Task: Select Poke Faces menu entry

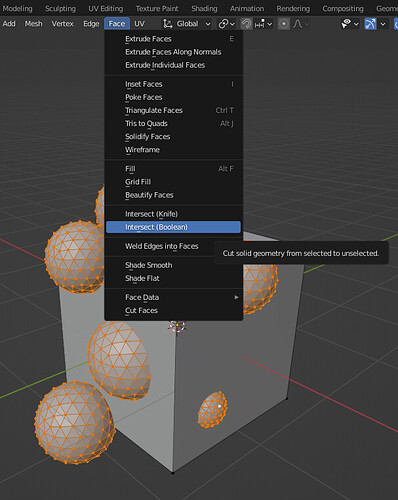Action: pyautogui.click(x=173, y=97)
